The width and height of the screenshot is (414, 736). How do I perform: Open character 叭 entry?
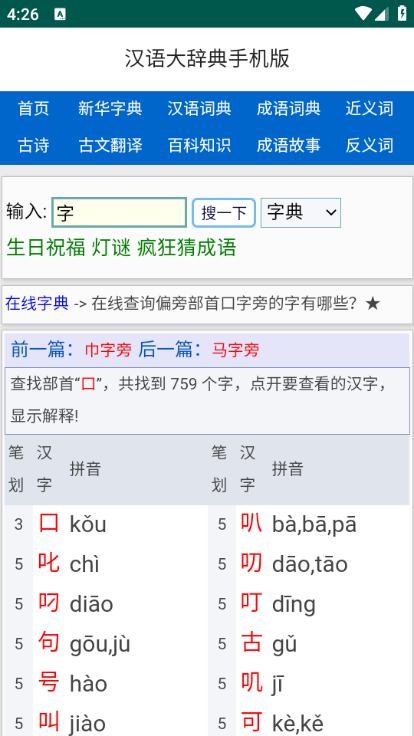(252, 523)
